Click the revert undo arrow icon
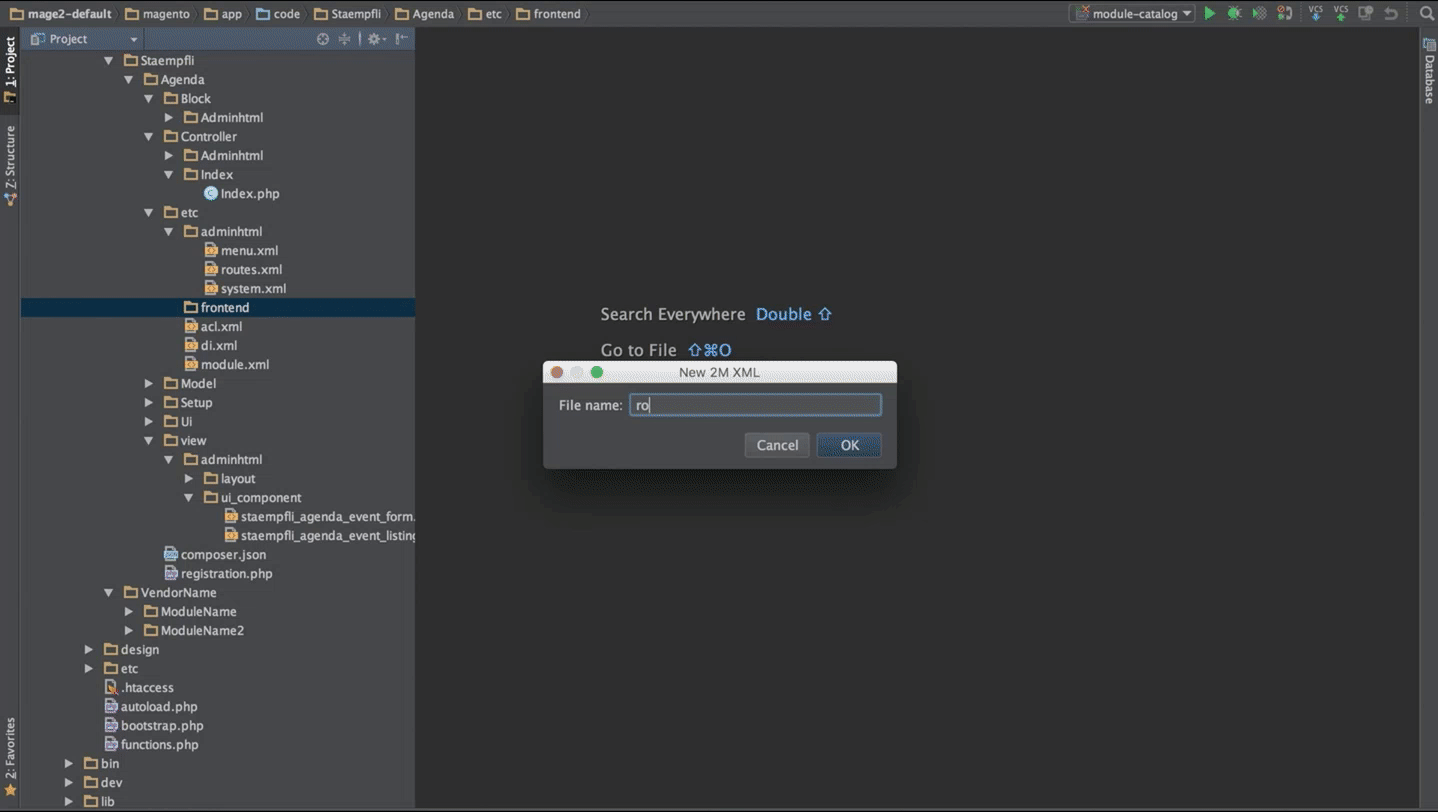This screenshot has height=812, width=1438. tap(1391, 13)
